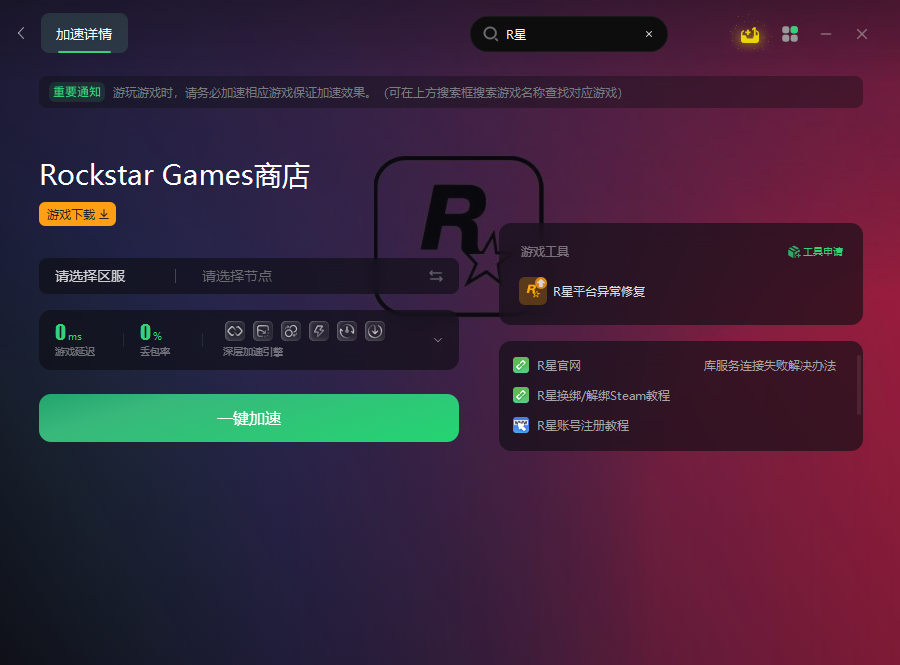Toggle the download arrow engine icon
The image size is (900, 665).
375,331
